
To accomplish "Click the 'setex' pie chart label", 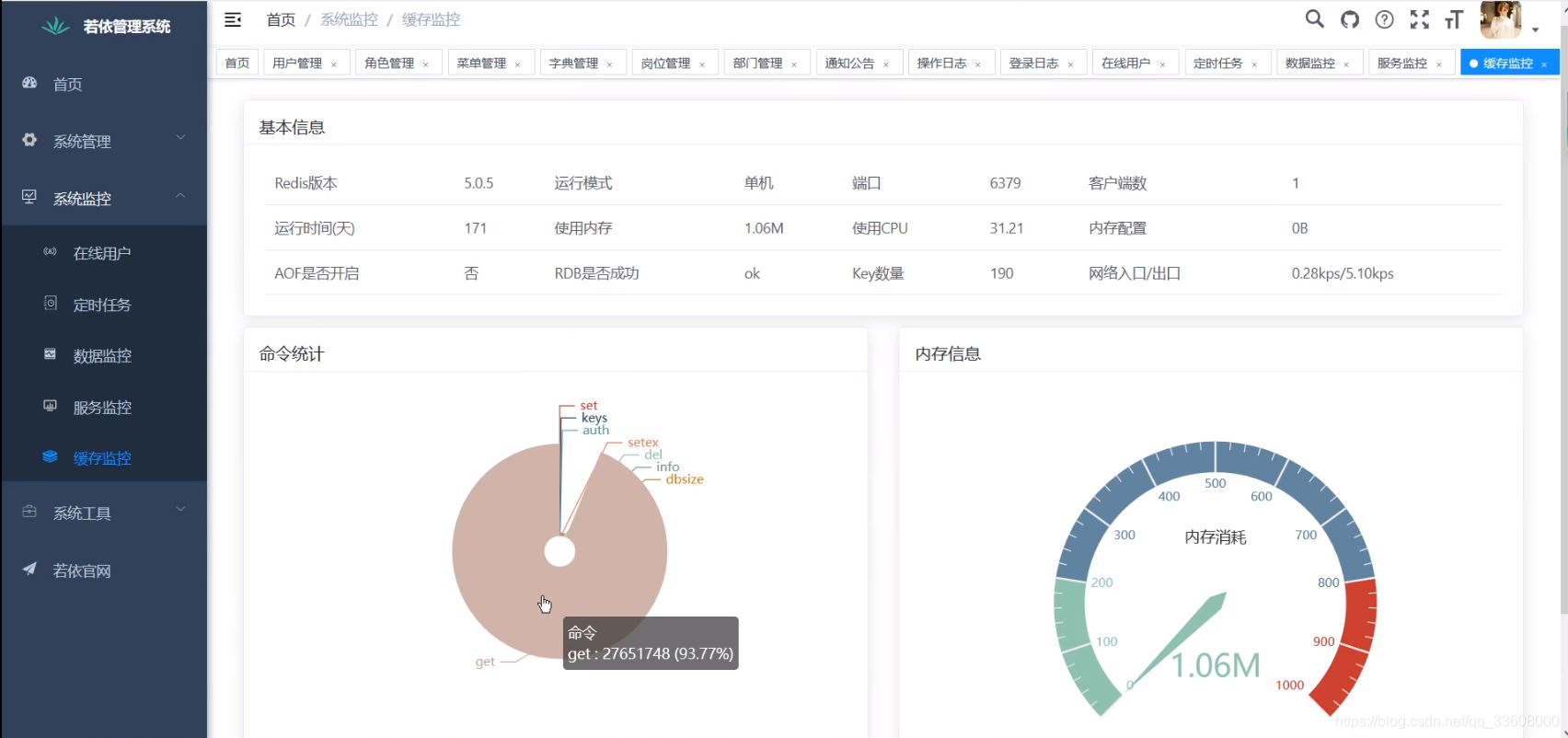I will coord(643,443).
